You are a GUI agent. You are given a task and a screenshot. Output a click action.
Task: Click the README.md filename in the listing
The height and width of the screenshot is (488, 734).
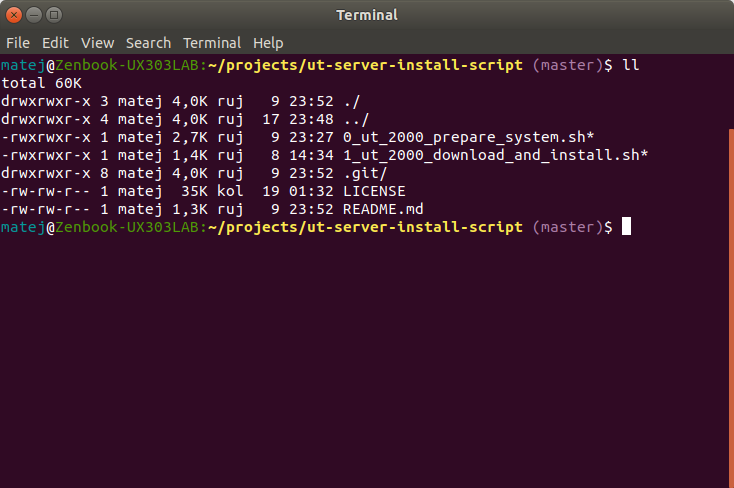pos(380,209)
